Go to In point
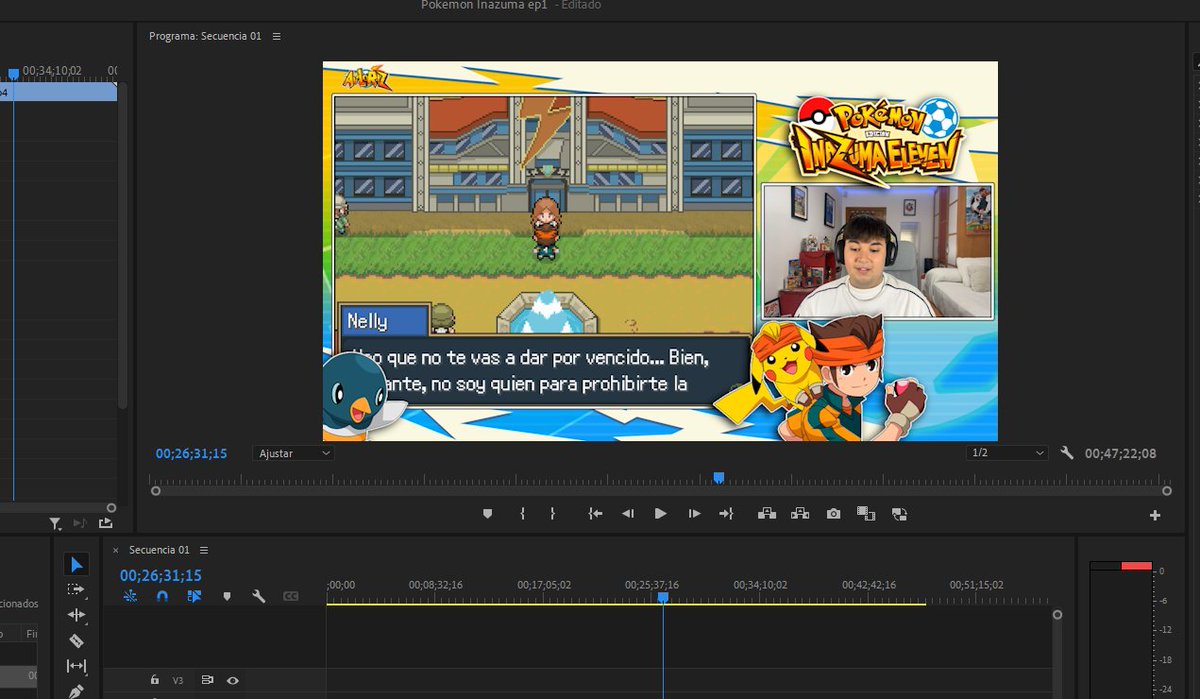The height and width of the screenshot is (699, 1200). (x=595, y=514)
